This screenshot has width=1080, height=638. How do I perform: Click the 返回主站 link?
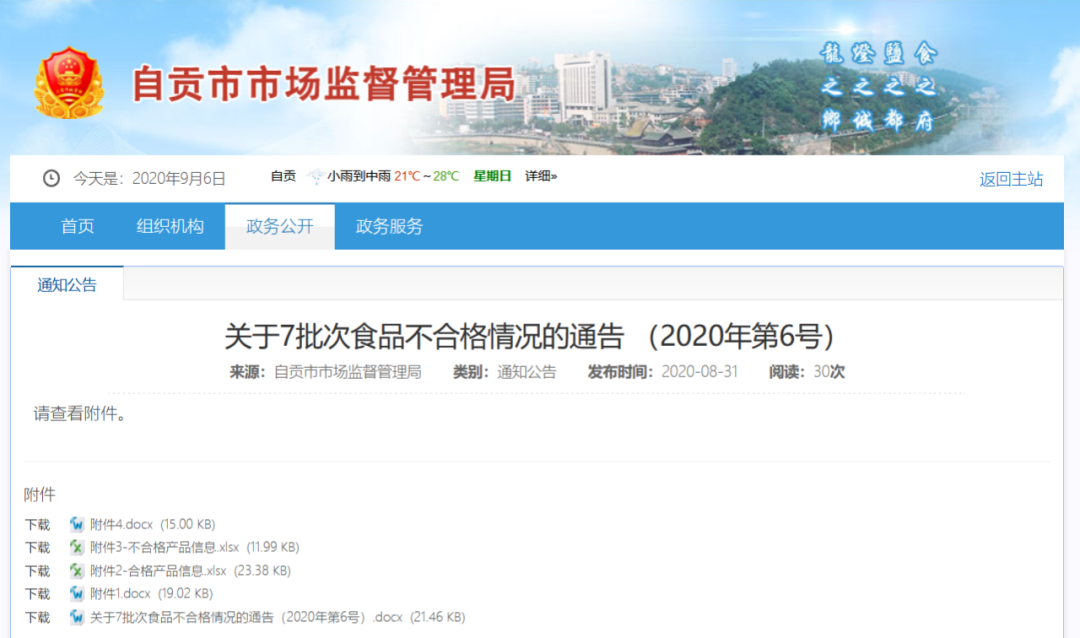[x=1010, y=179]
